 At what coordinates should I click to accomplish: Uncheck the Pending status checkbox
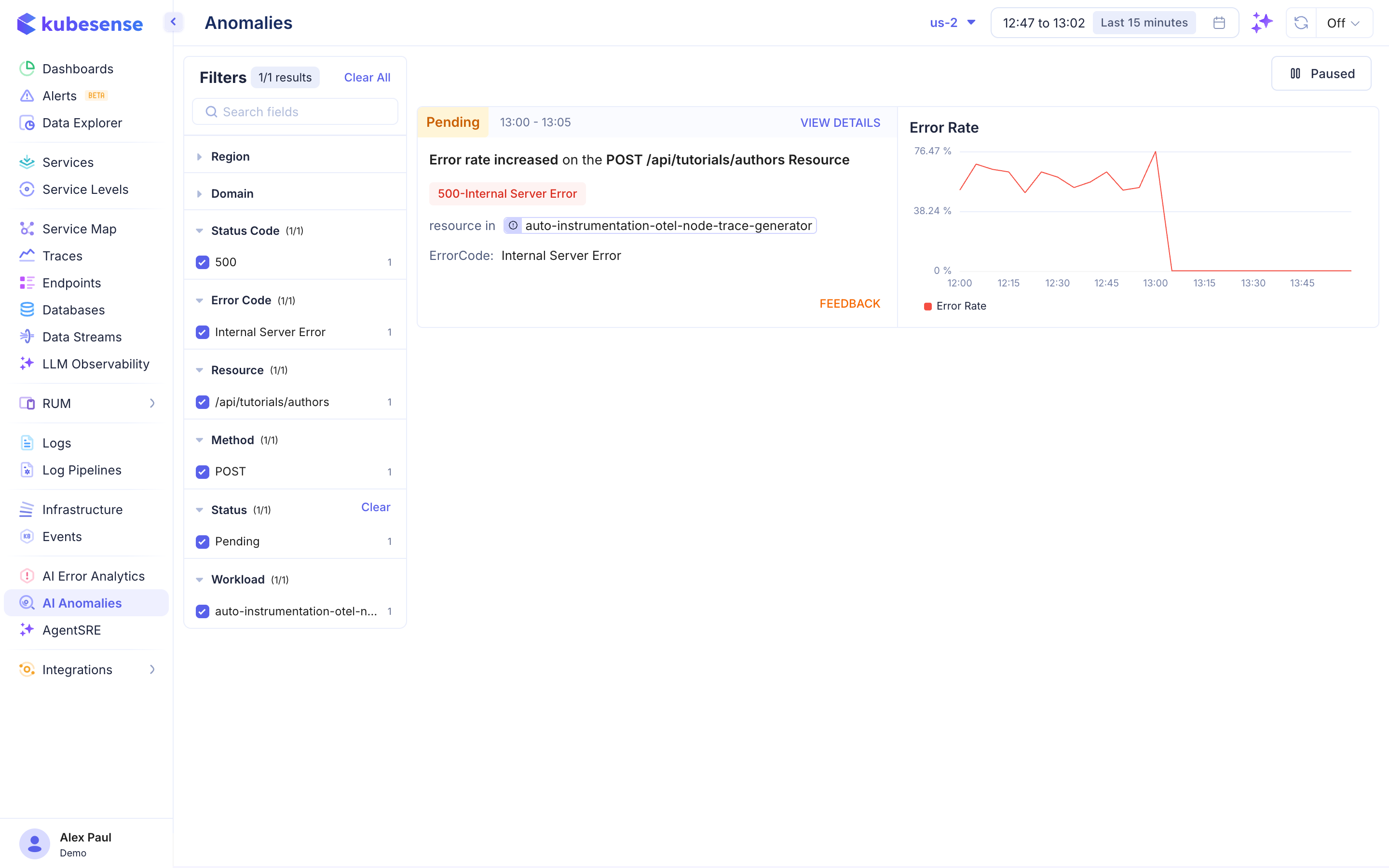(203, 542)
